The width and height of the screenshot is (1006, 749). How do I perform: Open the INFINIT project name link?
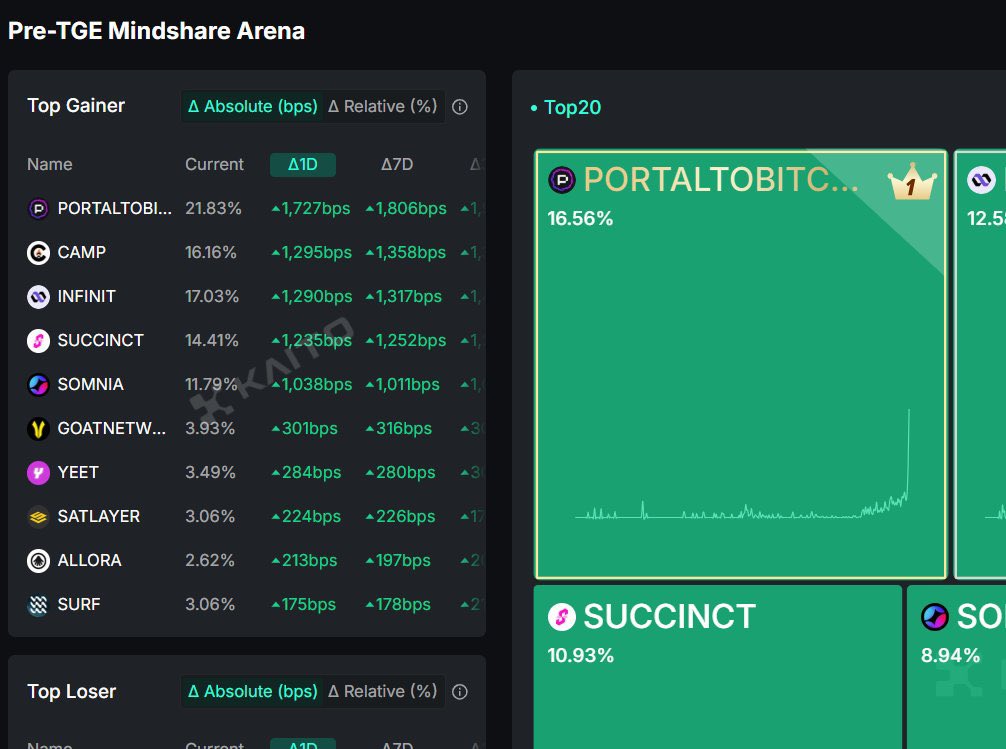point(87,297)
